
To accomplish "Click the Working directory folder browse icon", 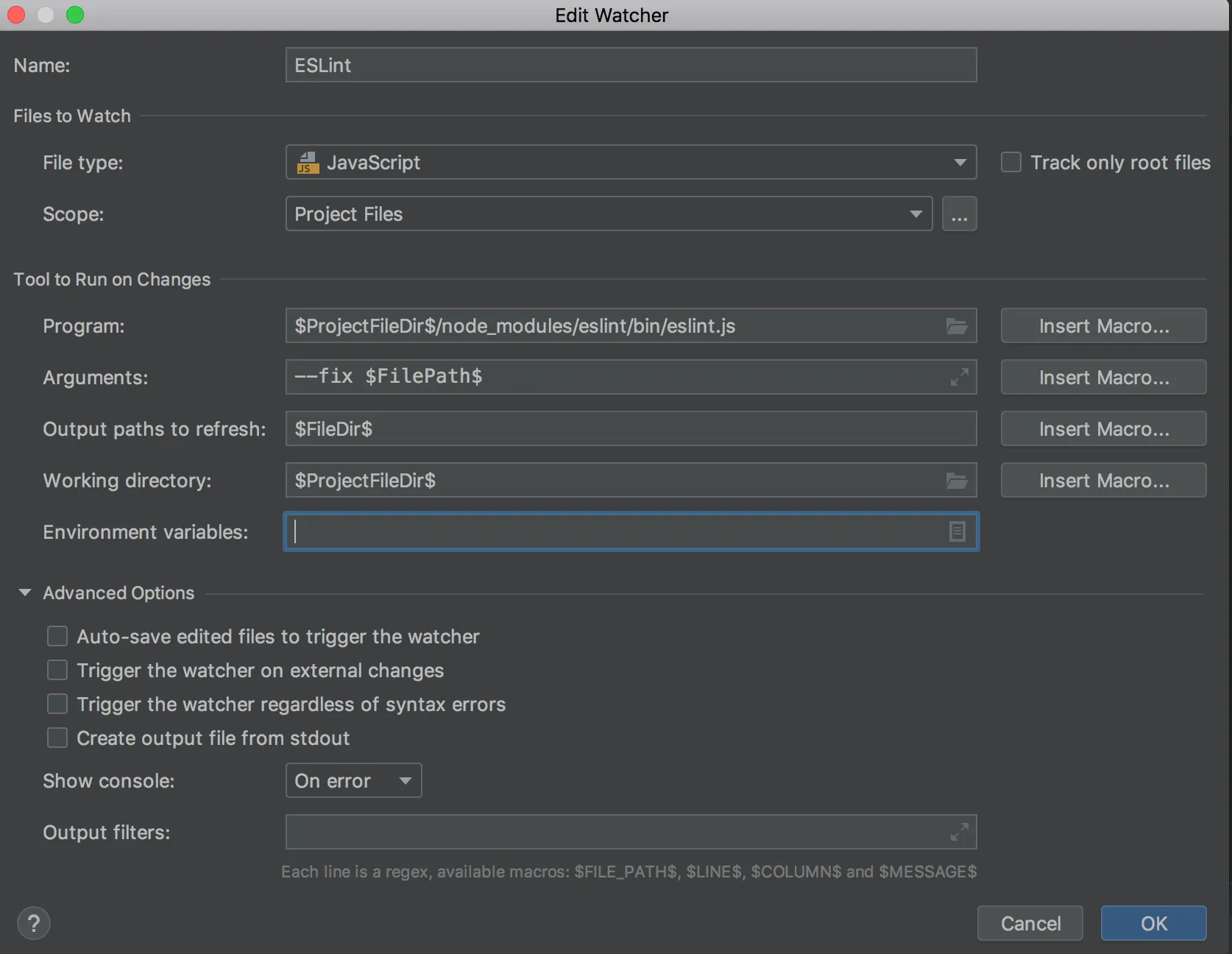I will point(956,481).
